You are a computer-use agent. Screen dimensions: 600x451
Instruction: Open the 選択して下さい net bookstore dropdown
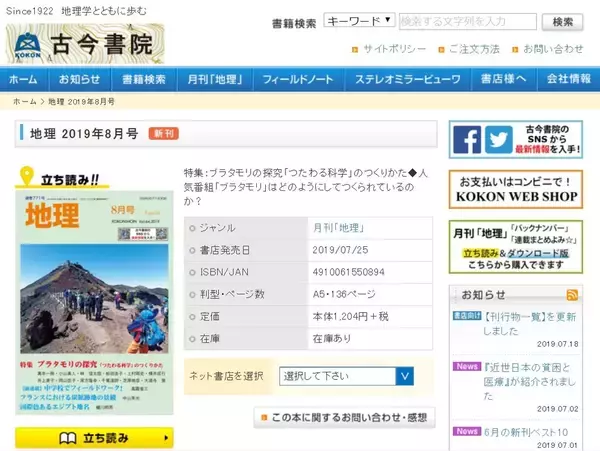(346, 376)
